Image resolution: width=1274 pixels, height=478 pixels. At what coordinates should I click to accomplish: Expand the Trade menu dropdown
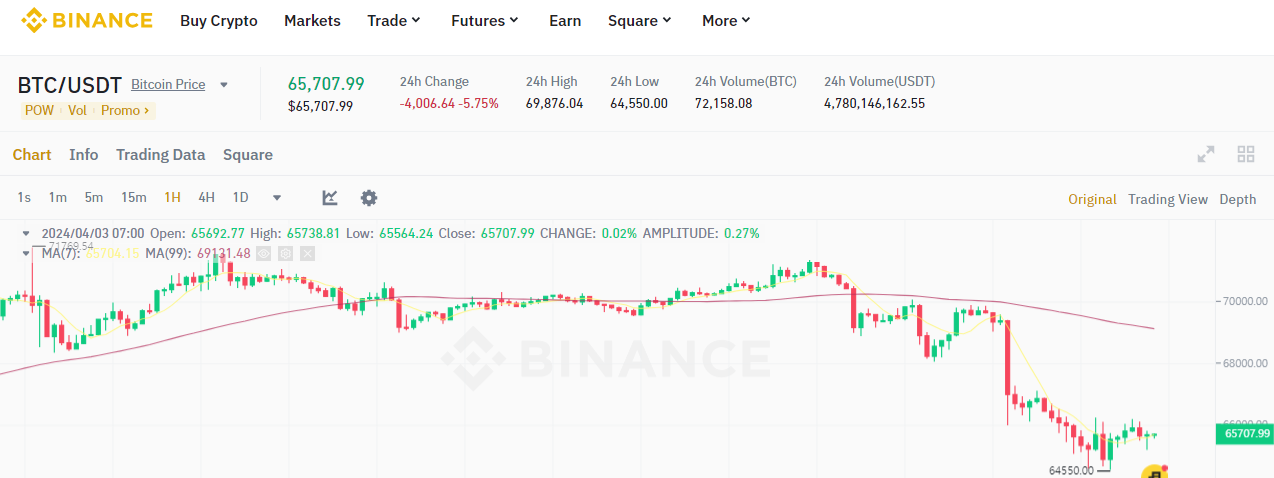coord(393,20)
